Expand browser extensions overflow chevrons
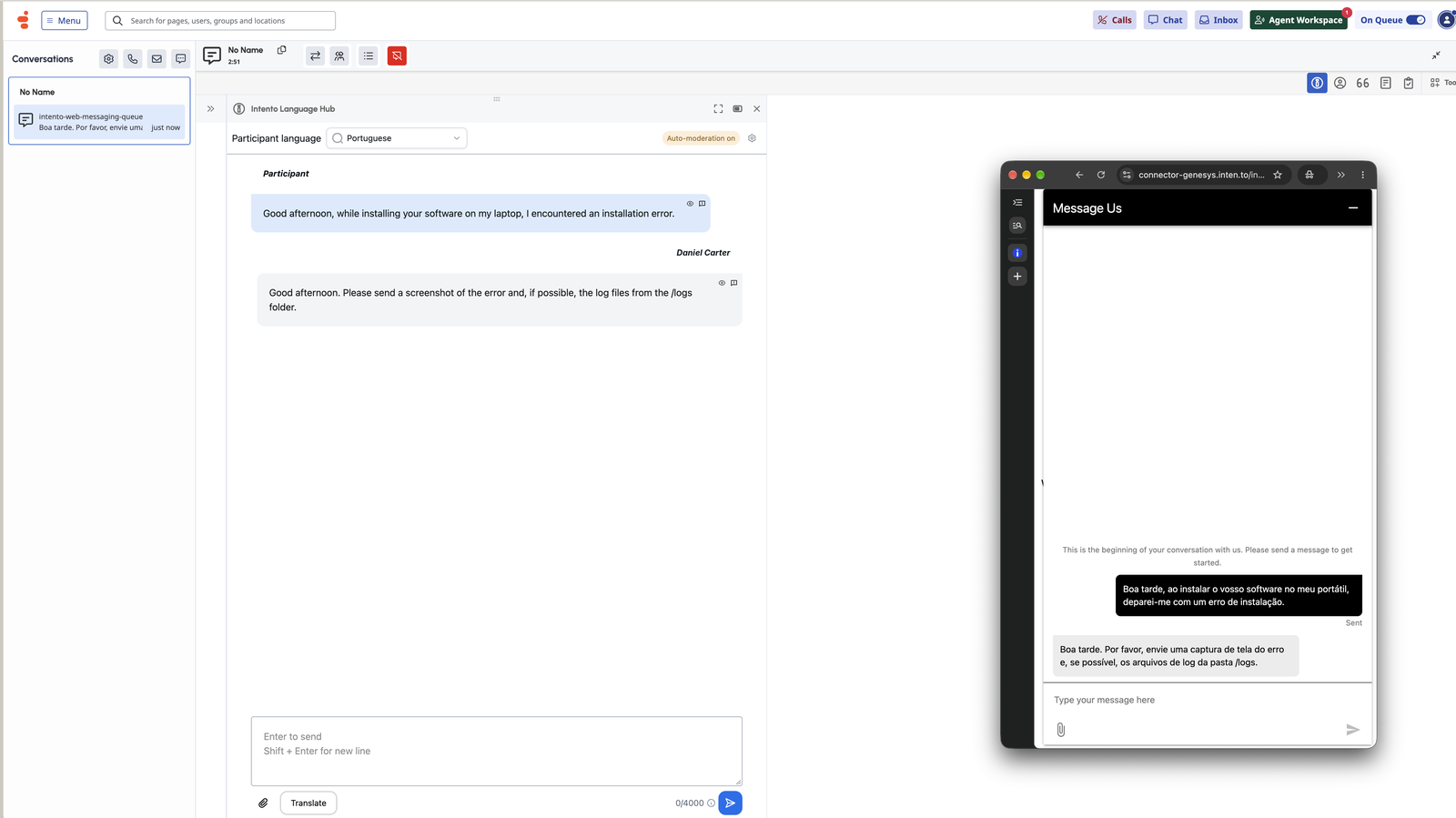The width and height of the screenshot is (1456, 818). (x=1340, y=175)
